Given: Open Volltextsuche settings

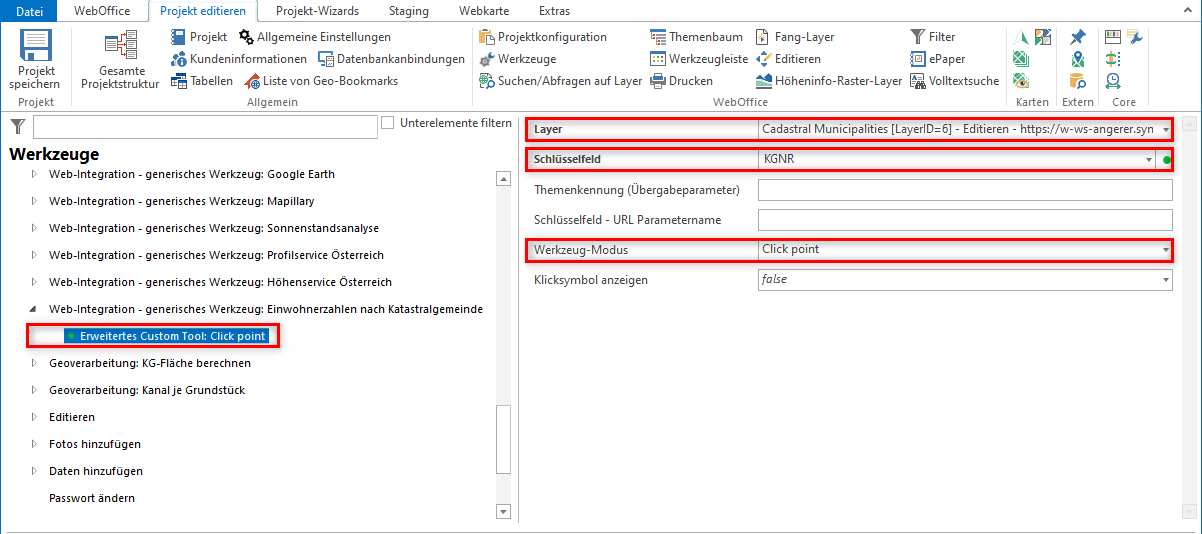Looking at the screenshot, I should (955, 81).
